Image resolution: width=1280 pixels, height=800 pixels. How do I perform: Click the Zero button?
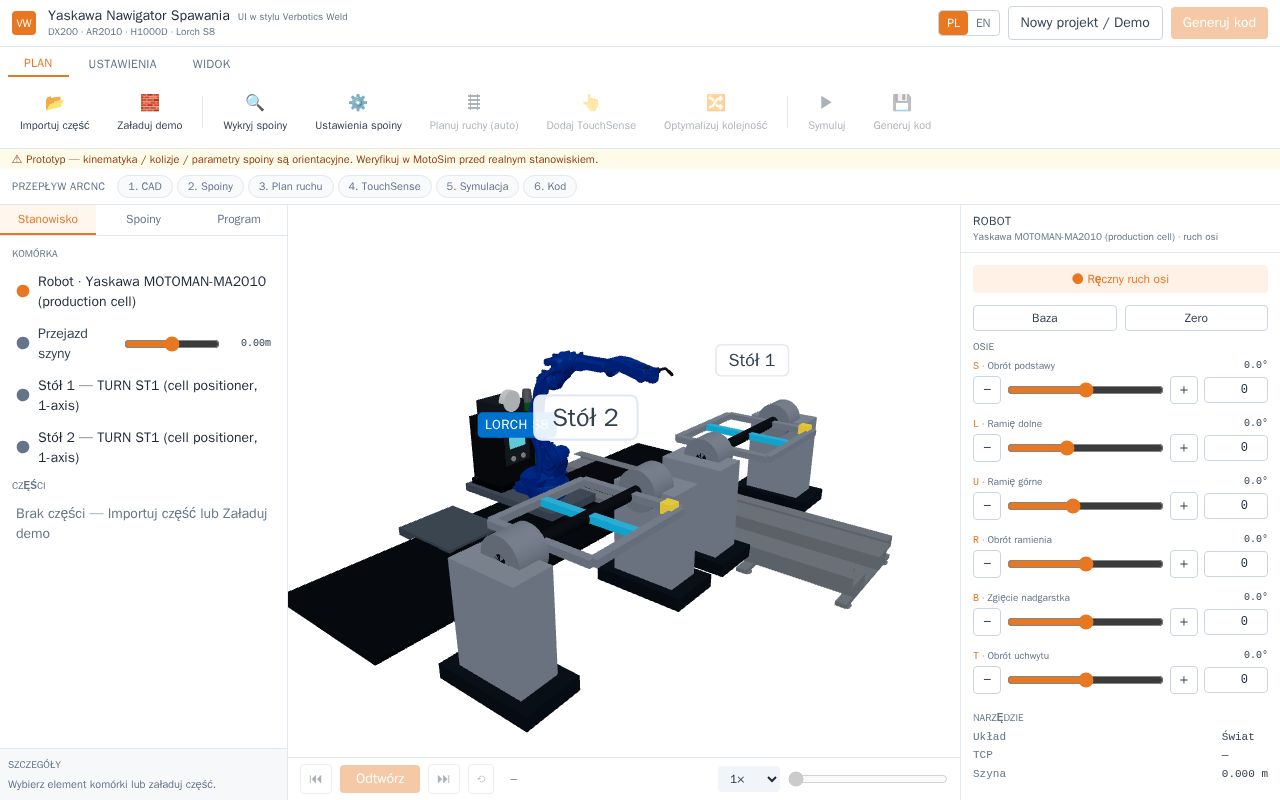click(1196, 318)
